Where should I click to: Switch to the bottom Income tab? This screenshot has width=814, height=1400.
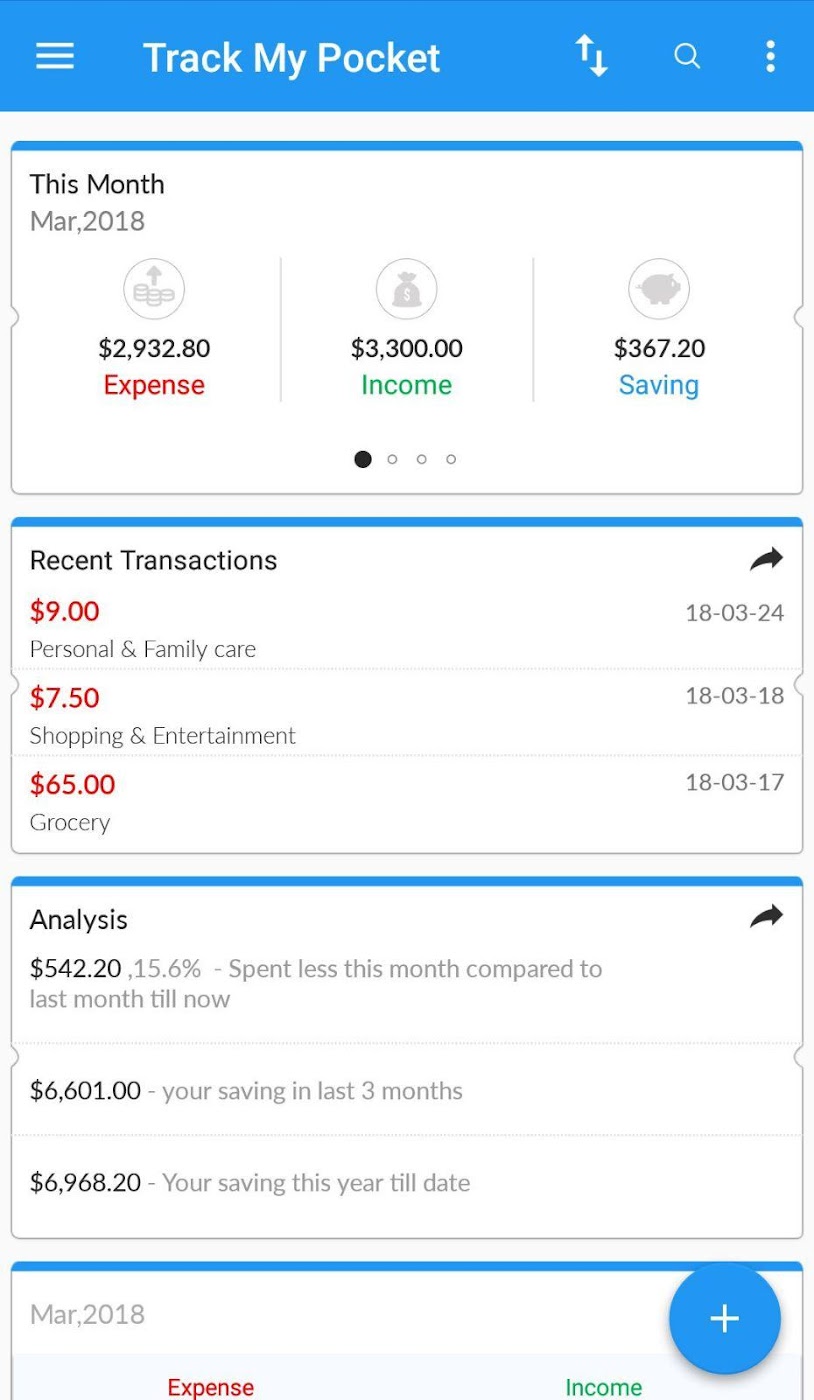tap(603, 1386)
